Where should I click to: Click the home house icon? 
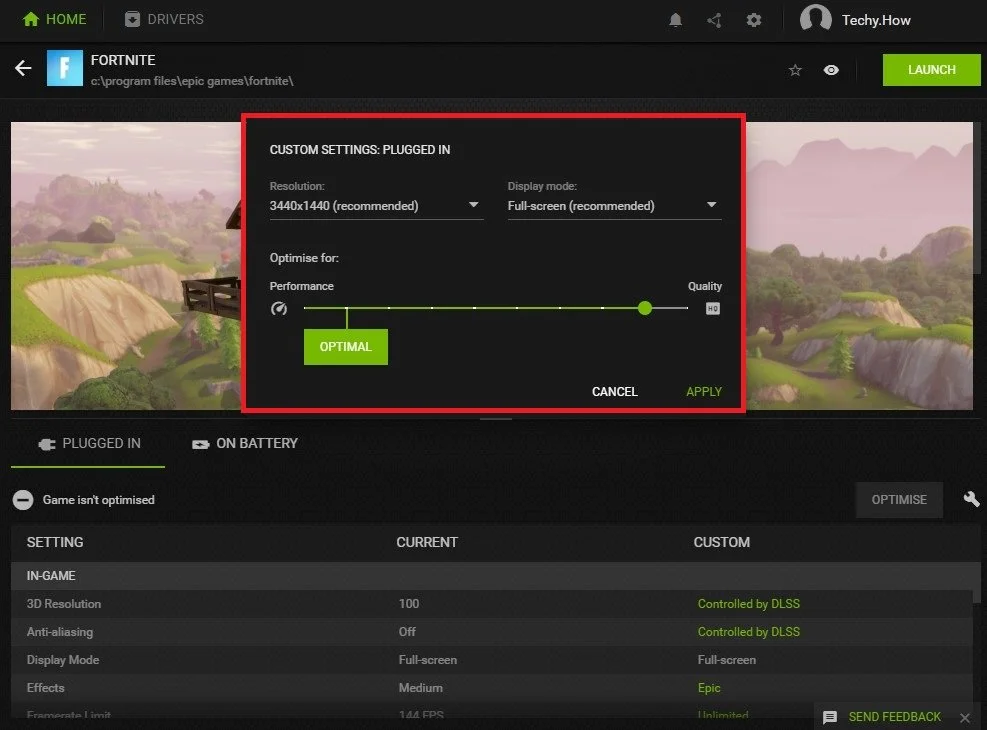coord(31,19)
